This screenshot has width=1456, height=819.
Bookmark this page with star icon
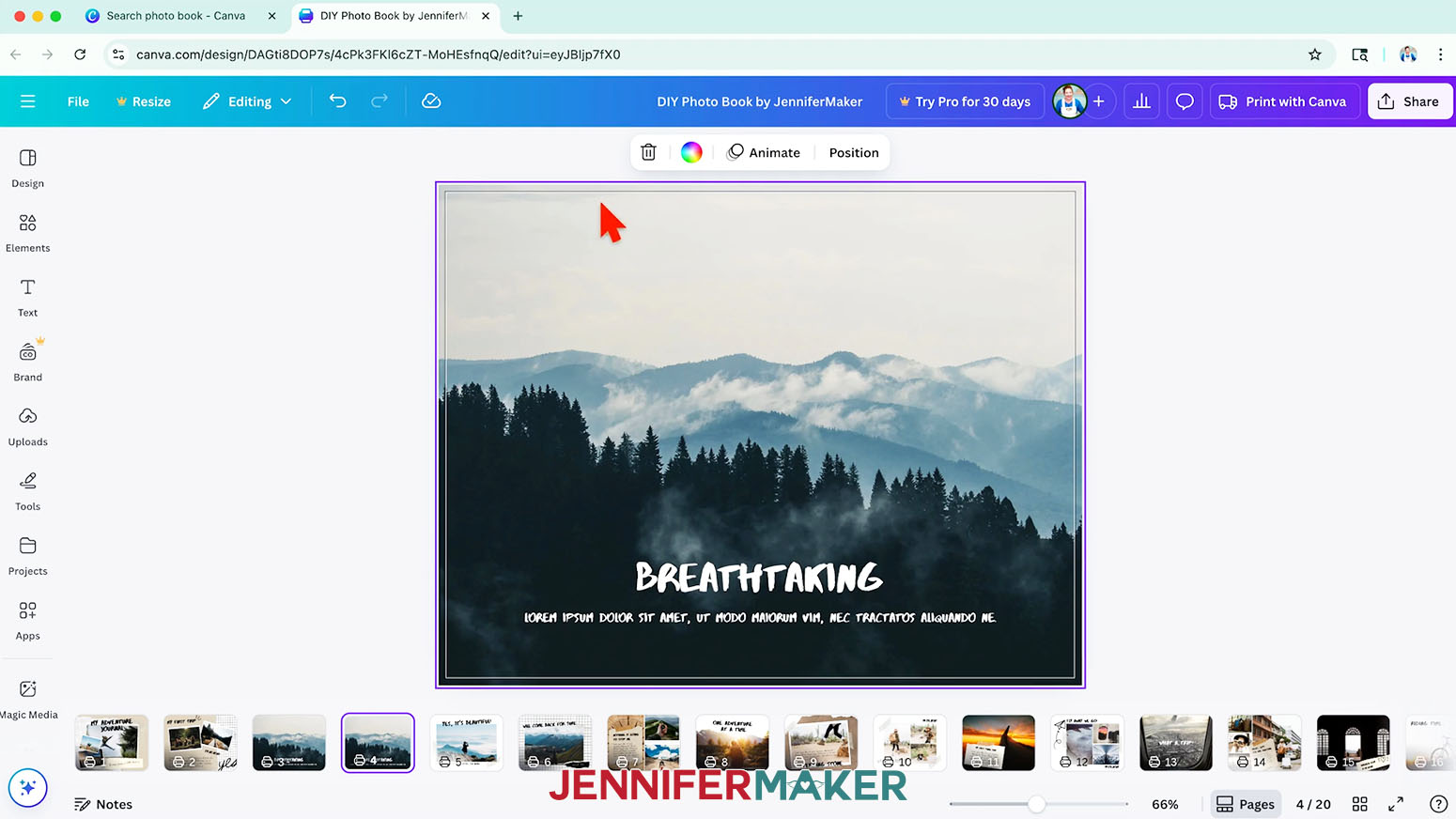pos(1315,54)
